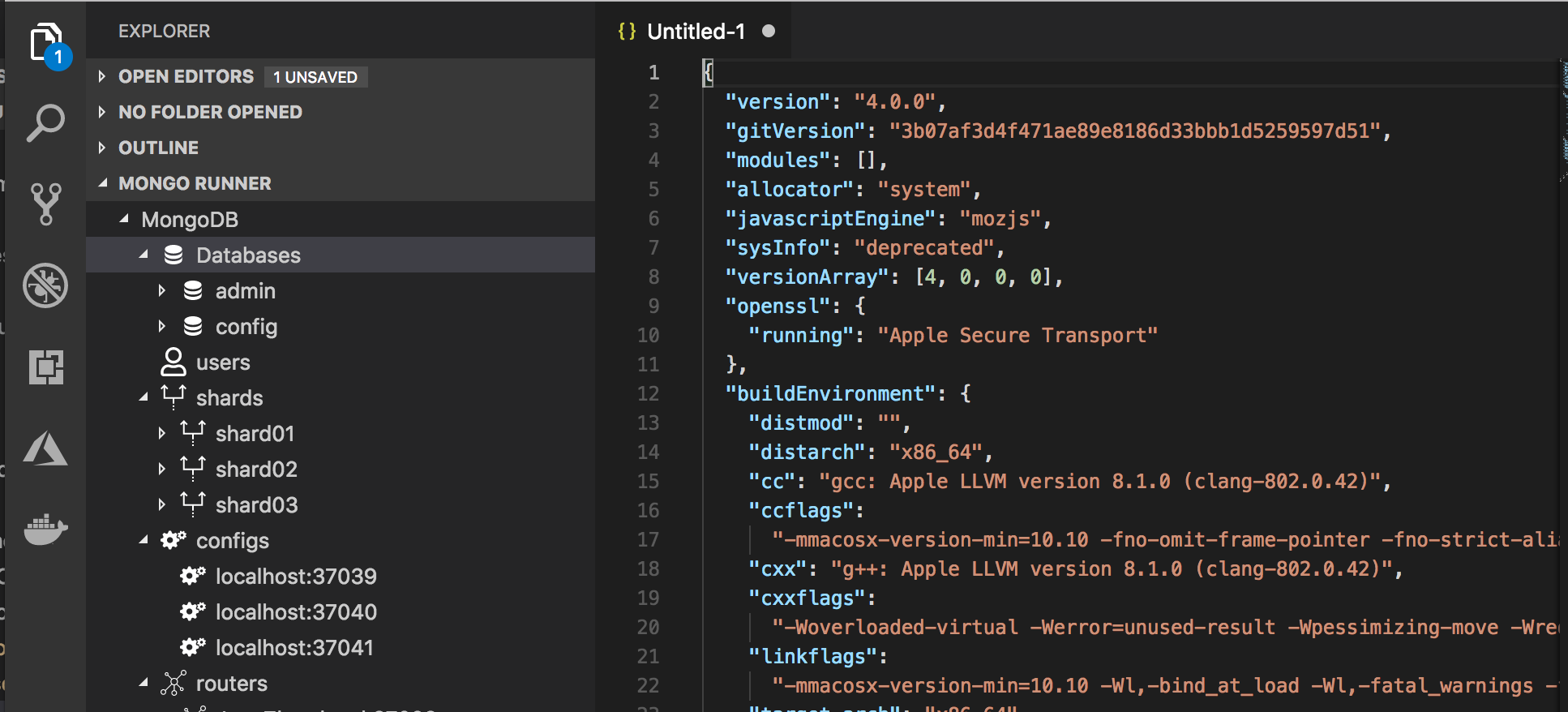The width and height of the screenshot is (1568, 712).
Task: Click the unsaved dot on Untitled-1 tab
Action: point(769,31)
